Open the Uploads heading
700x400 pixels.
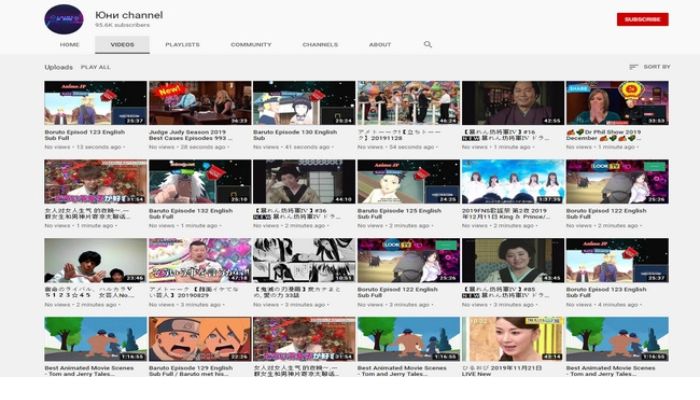tap(58, 67)
